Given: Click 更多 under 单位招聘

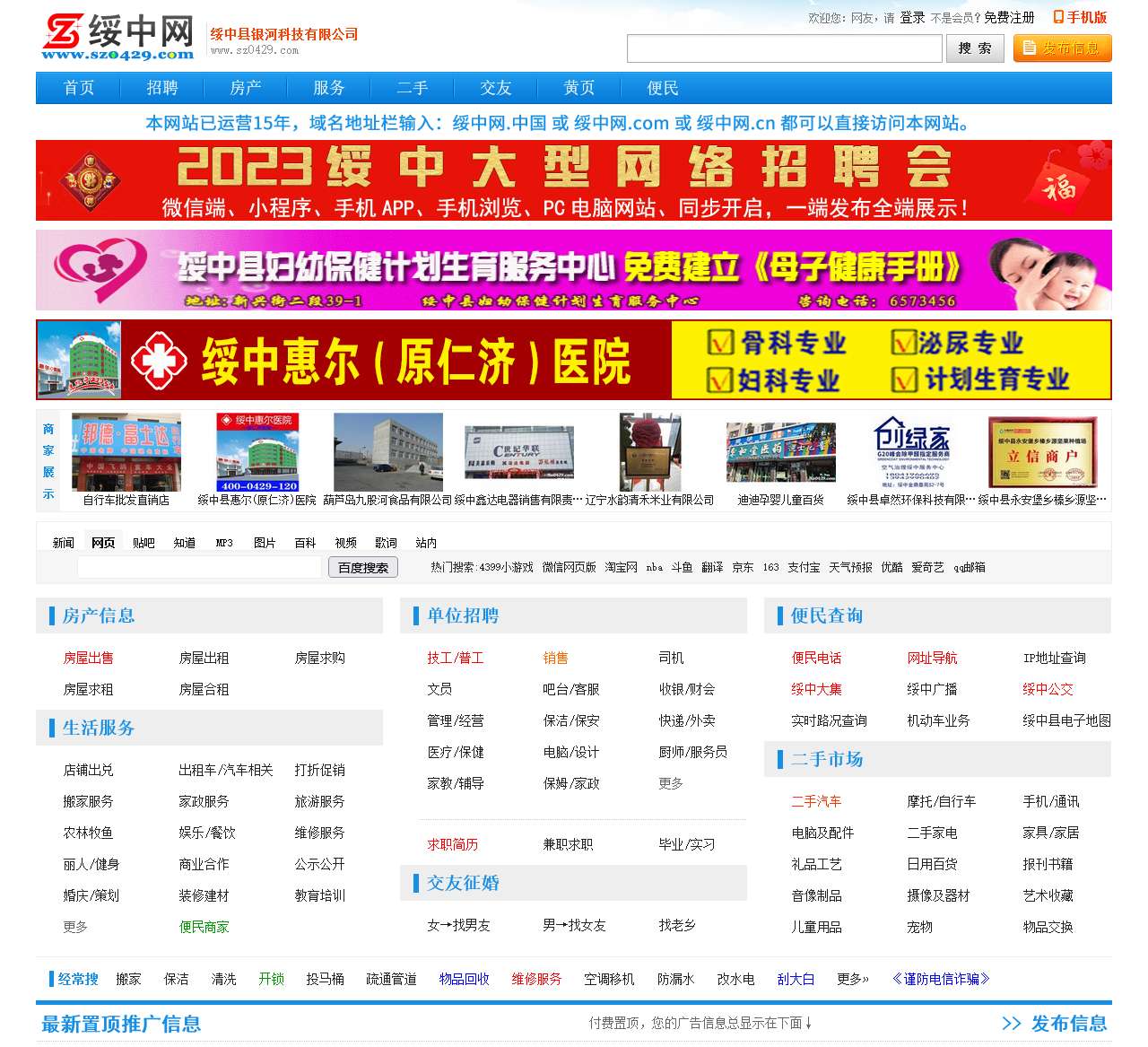Looking at the screenshot, I should click(671, 783).
